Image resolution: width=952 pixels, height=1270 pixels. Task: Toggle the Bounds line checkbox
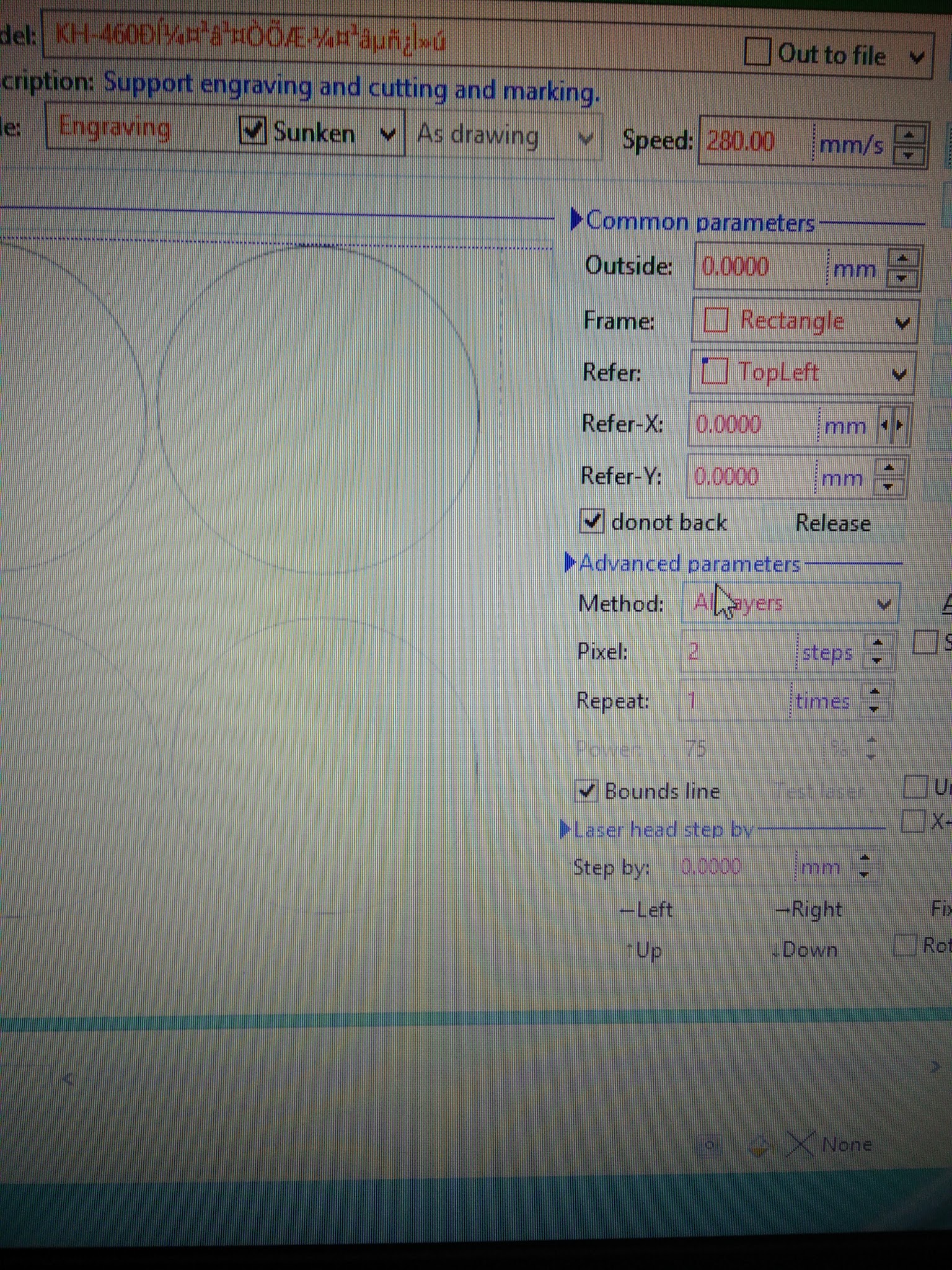(586, 791)
